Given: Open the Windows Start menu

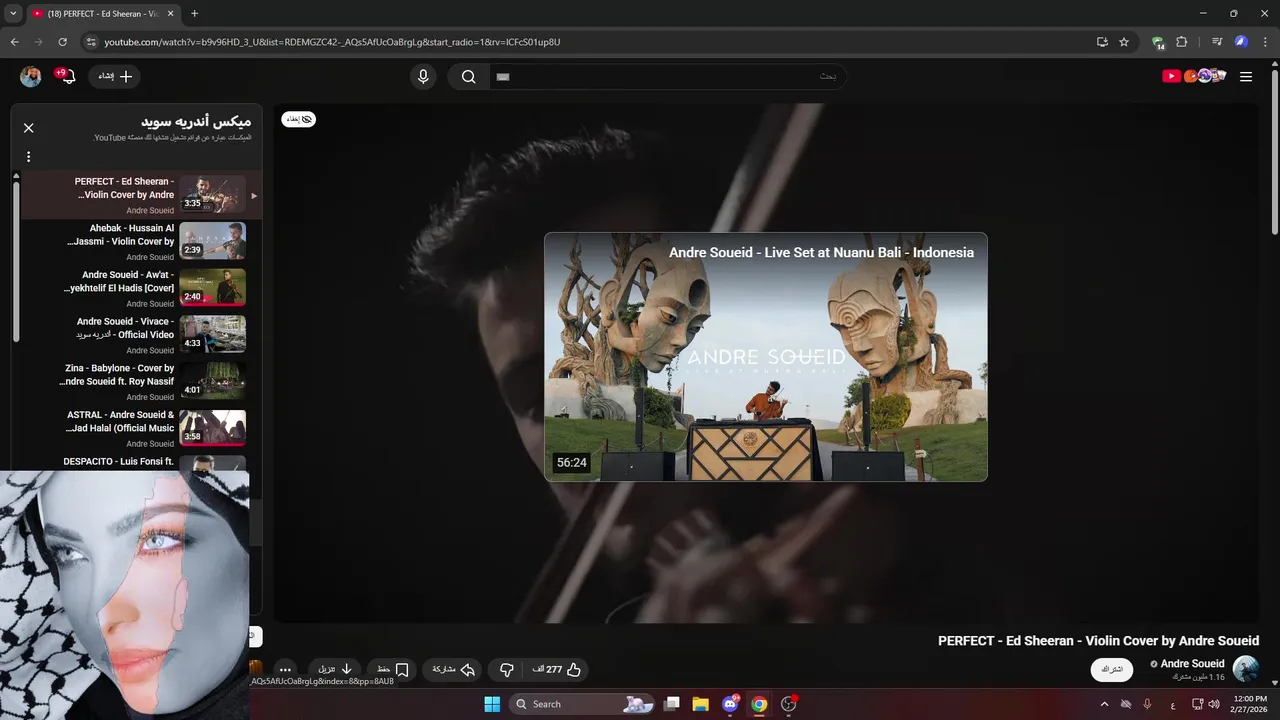Looking at the screenshot, I should 492,704.
